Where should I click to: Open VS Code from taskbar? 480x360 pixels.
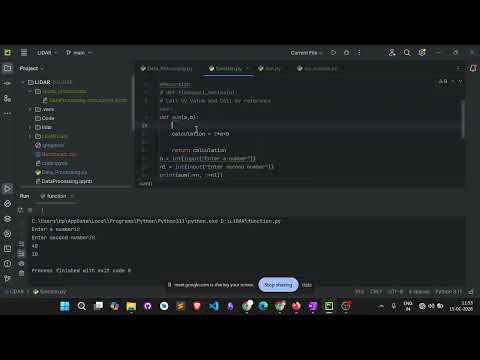coord(214,306)
